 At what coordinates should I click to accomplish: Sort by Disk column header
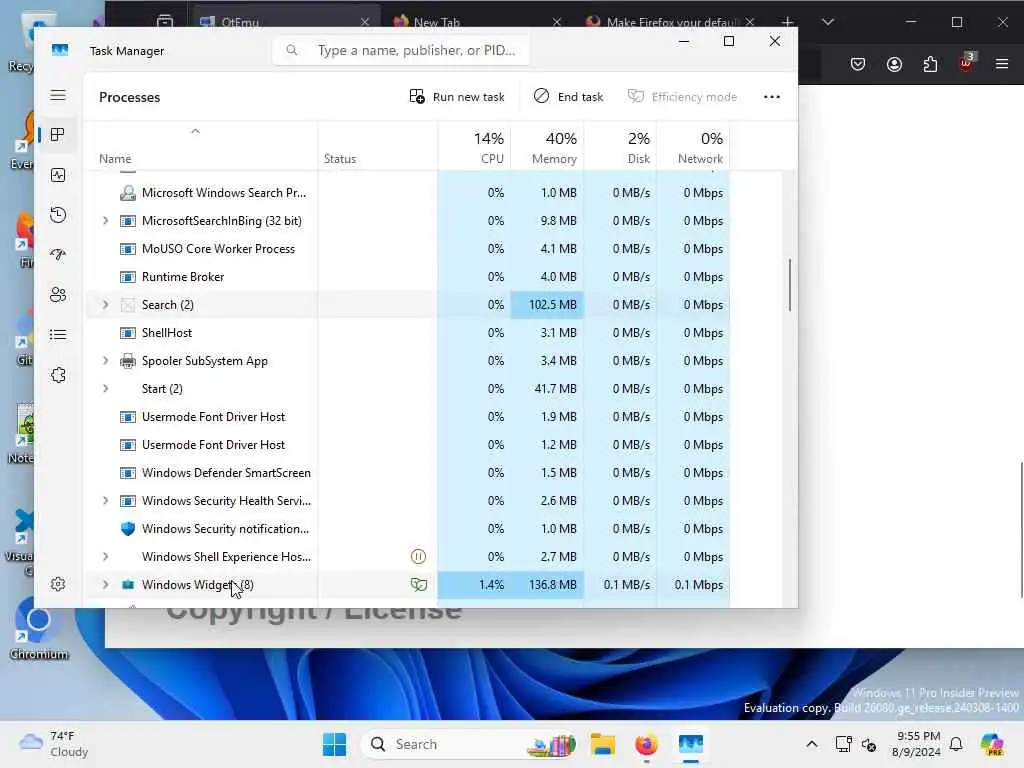tap(620, 148)
